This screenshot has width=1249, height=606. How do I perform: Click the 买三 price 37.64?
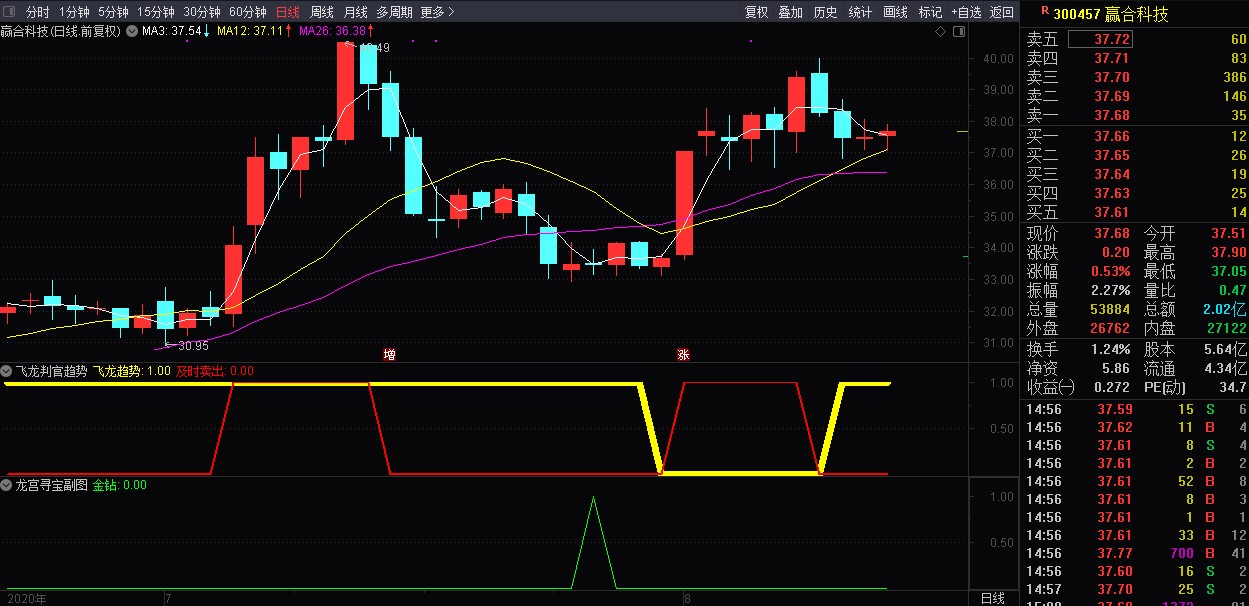pos(1112,174)
